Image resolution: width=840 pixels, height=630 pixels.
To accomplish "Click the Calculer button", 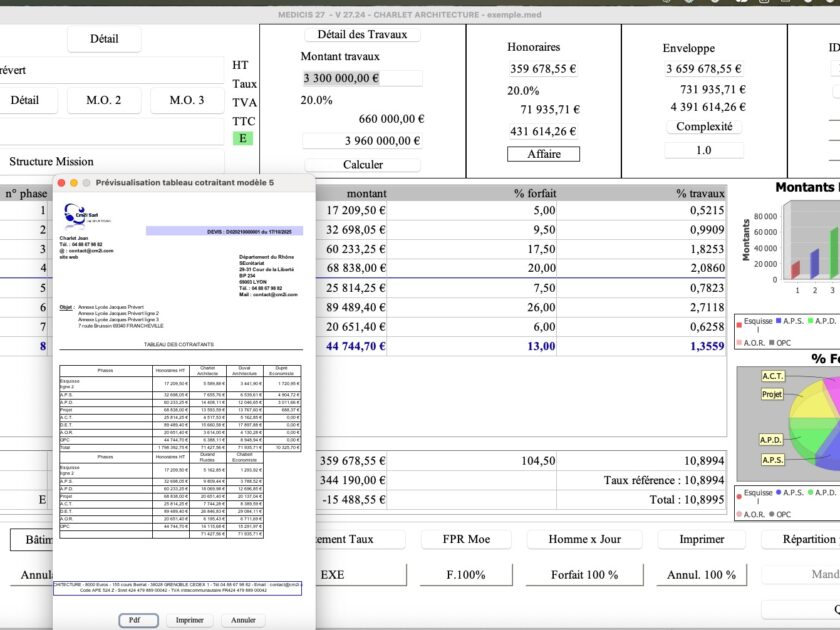I will 363,164.
